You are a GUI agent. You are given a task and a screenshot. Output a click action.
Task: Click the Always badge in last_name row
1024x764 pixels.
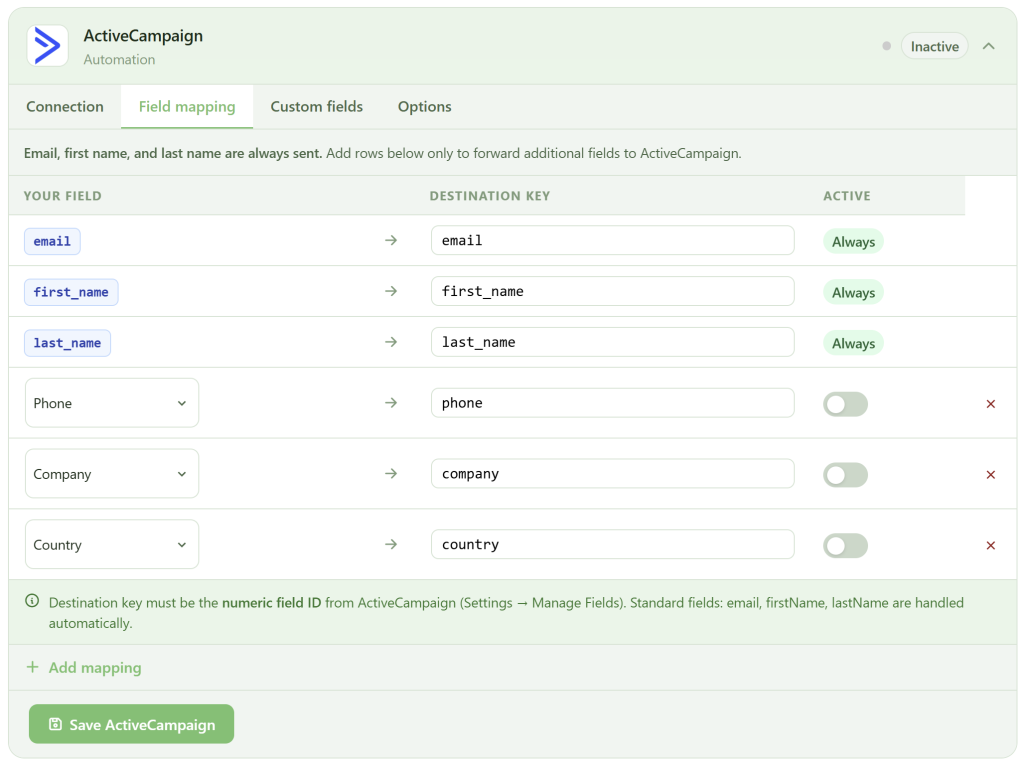853,343
